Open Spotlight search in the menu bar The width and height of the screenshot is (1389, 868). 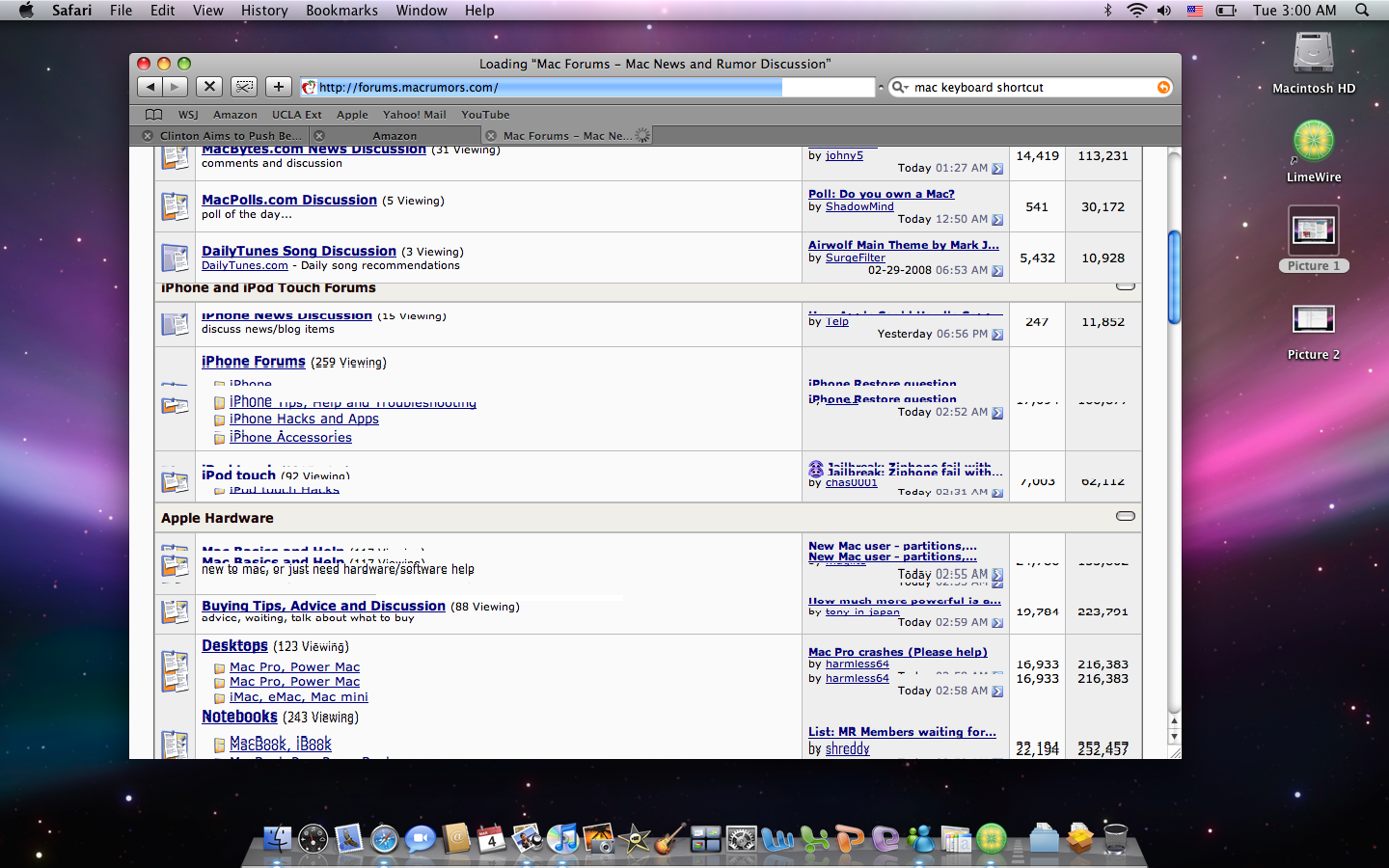[1362, 11]
